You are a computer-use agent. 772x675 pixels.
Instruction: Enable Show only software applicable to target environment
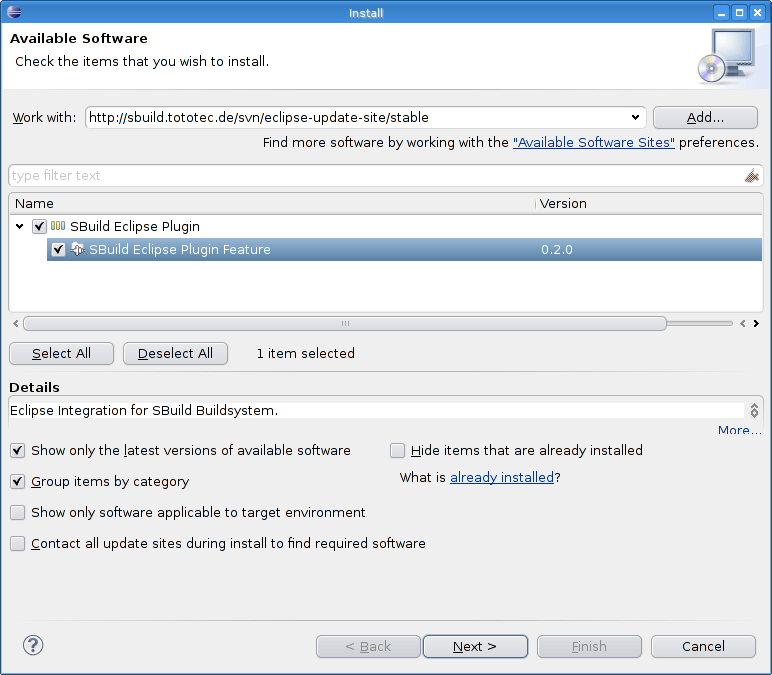click(18, 513)
